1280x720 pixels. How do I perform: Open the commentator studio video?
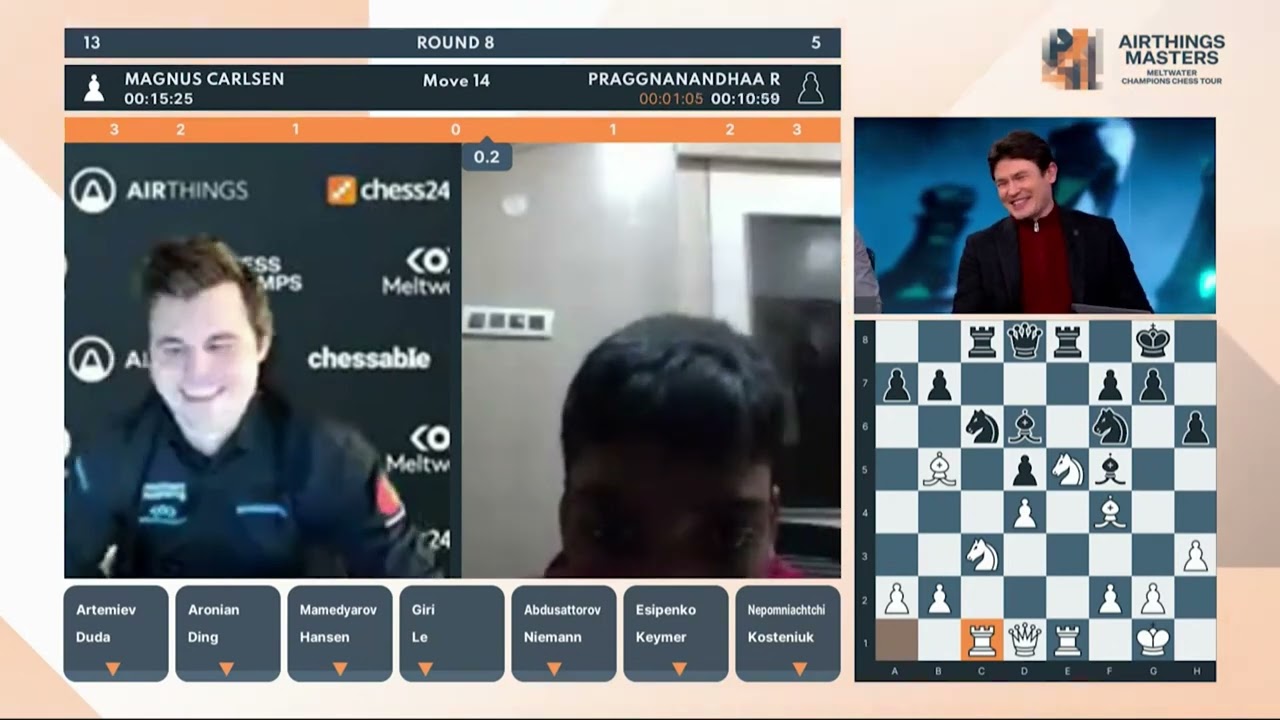pos(1035,216)
